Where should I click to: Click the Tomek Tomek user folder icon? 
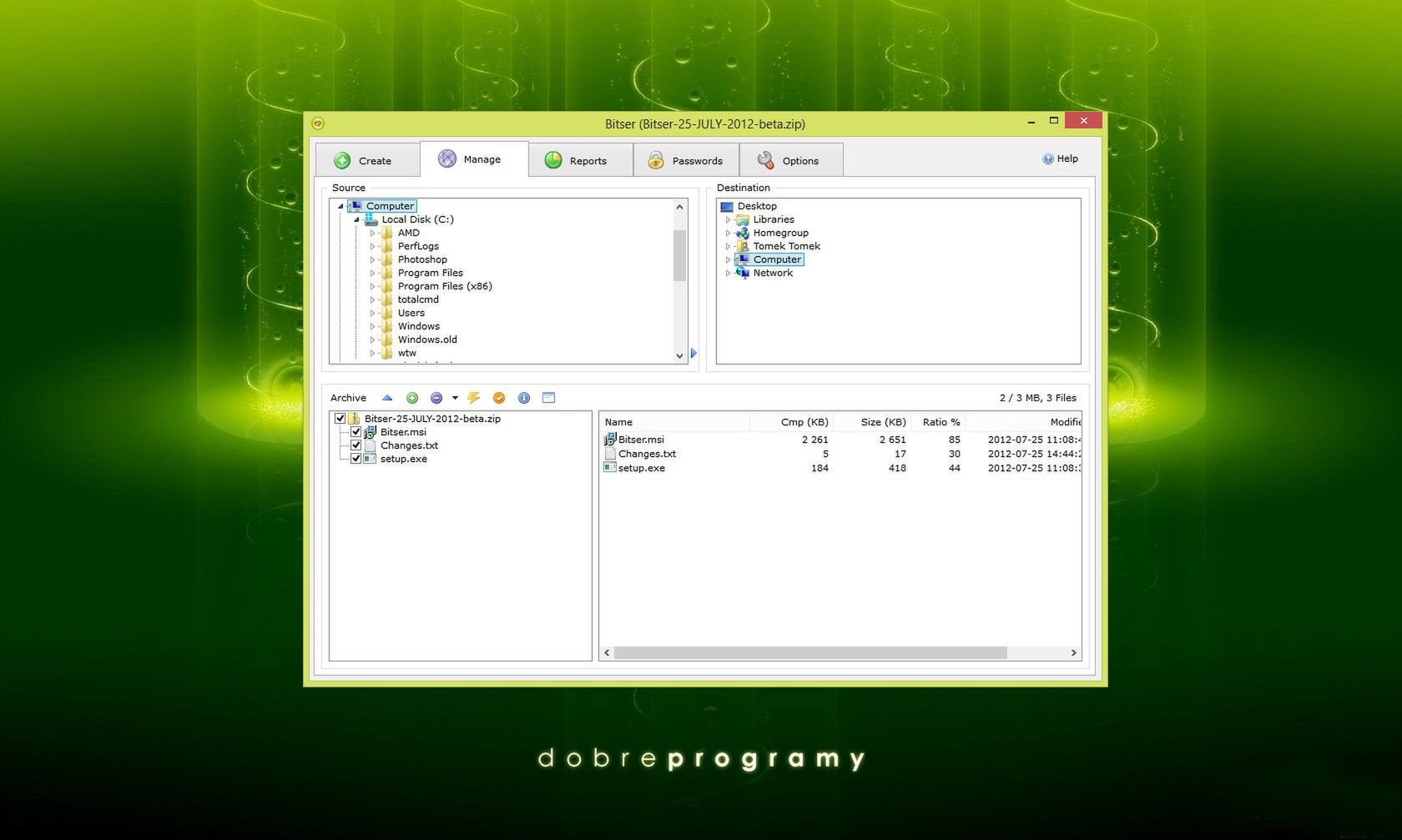coord(743,246)
